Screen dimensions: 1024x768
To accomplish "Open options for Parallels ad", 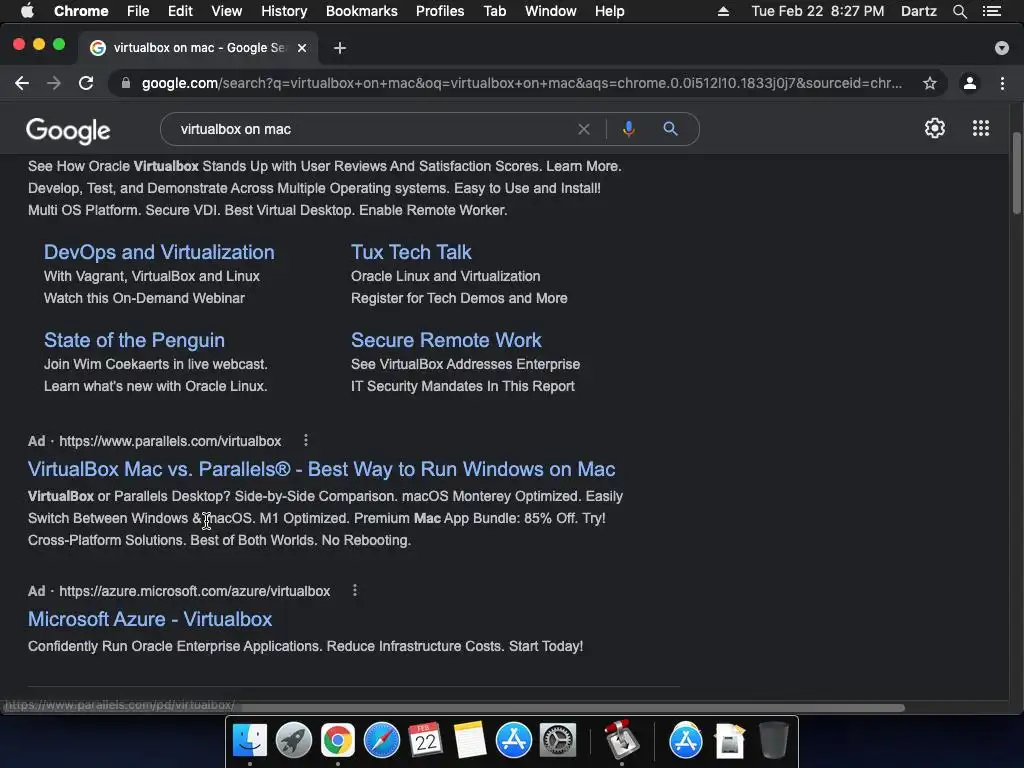I will [306, 440].
